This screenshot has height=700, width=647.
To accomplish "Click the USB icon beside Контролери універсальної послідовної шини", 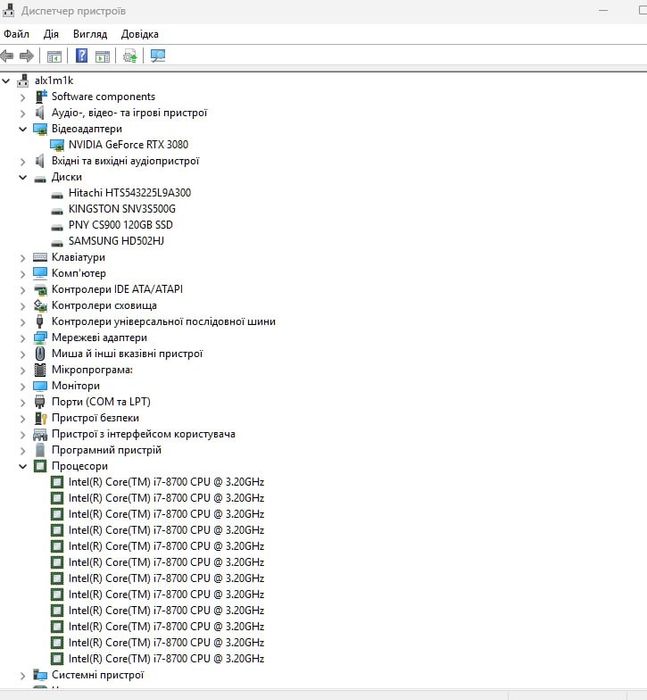I will pyautogui.click(x=40, y=321).
